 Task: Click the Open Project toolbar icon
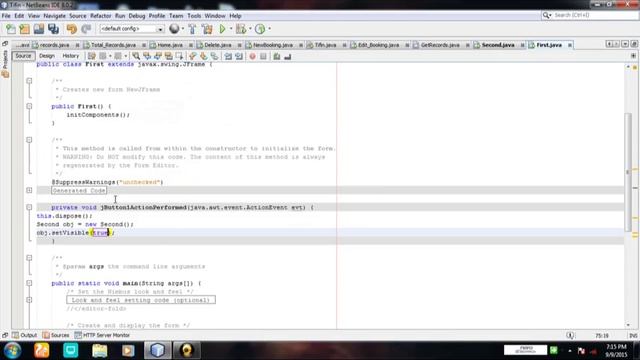tap(39, 29)
